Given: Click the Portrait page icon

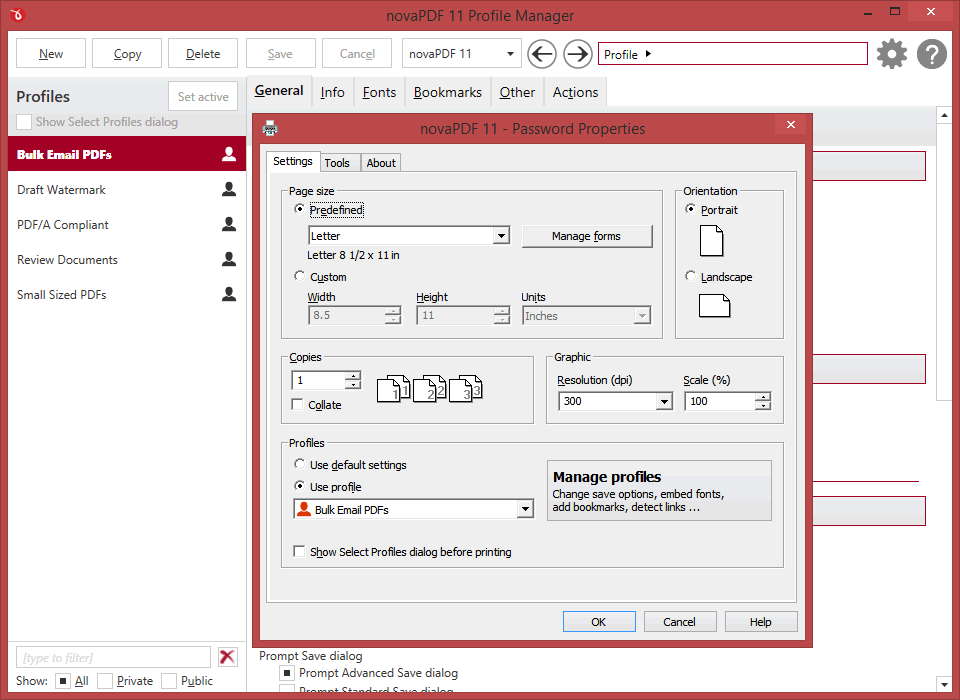Looking at the screenshot, I should 711,240.
